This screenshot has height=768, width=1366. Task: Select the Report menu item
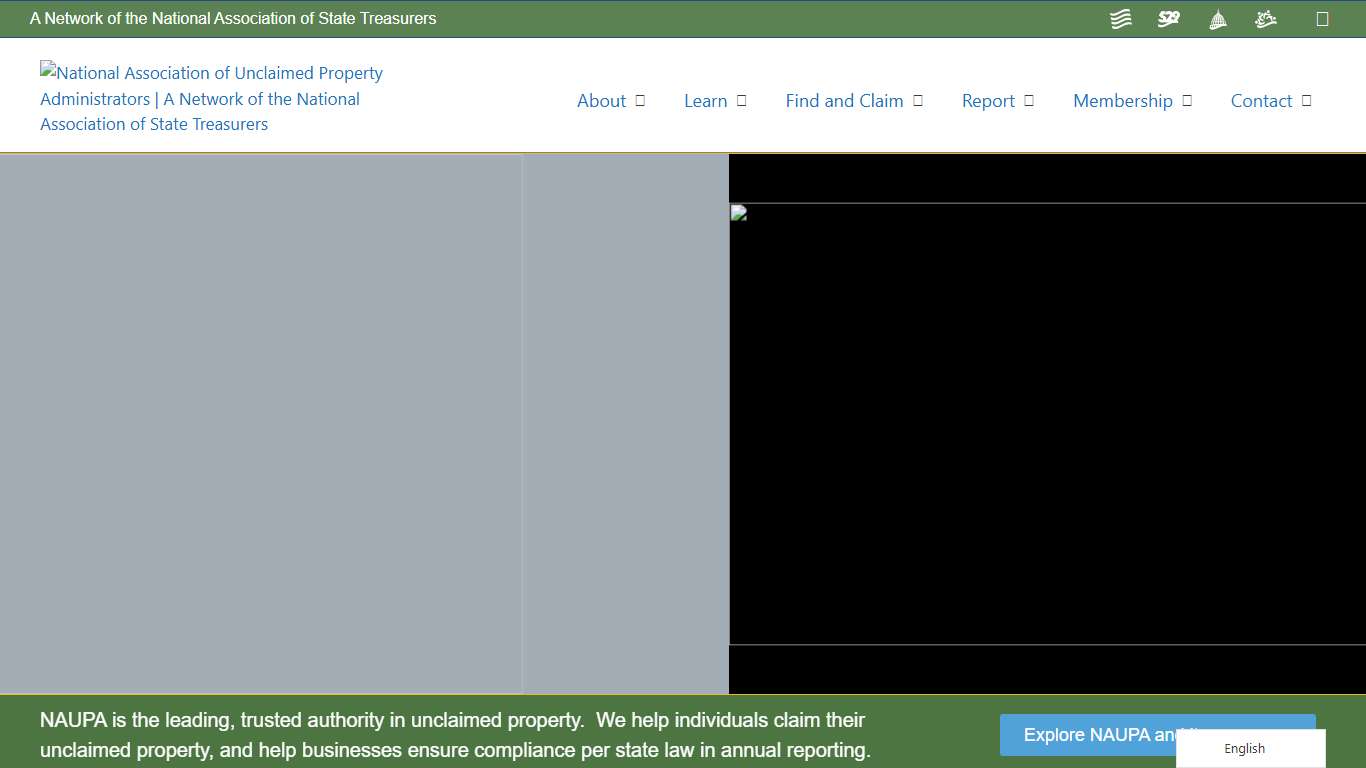[x=987, y=100]
